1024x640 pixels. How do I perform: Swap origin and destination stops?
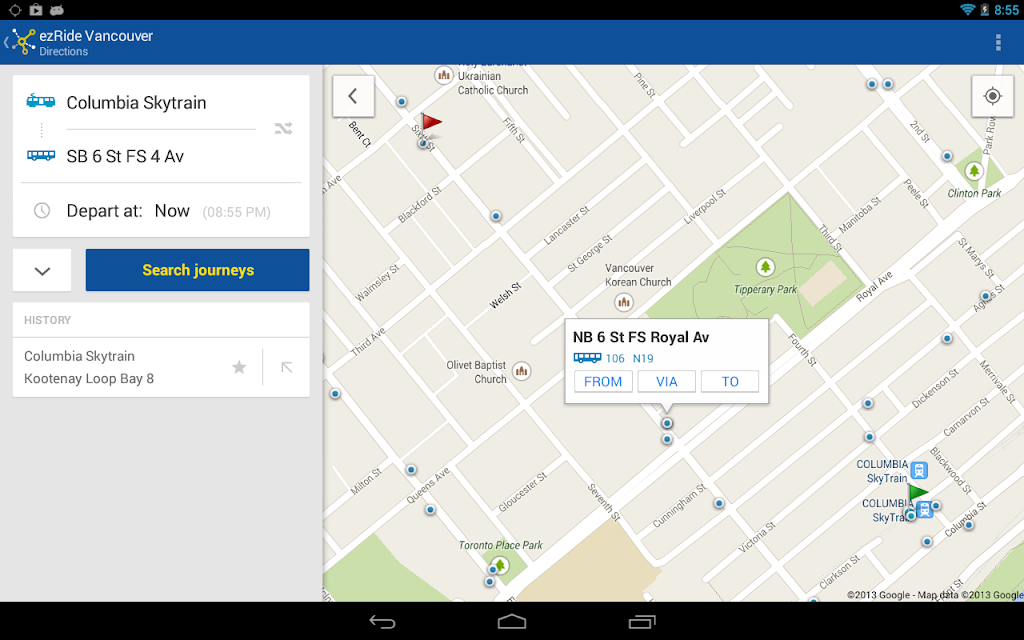283,129
